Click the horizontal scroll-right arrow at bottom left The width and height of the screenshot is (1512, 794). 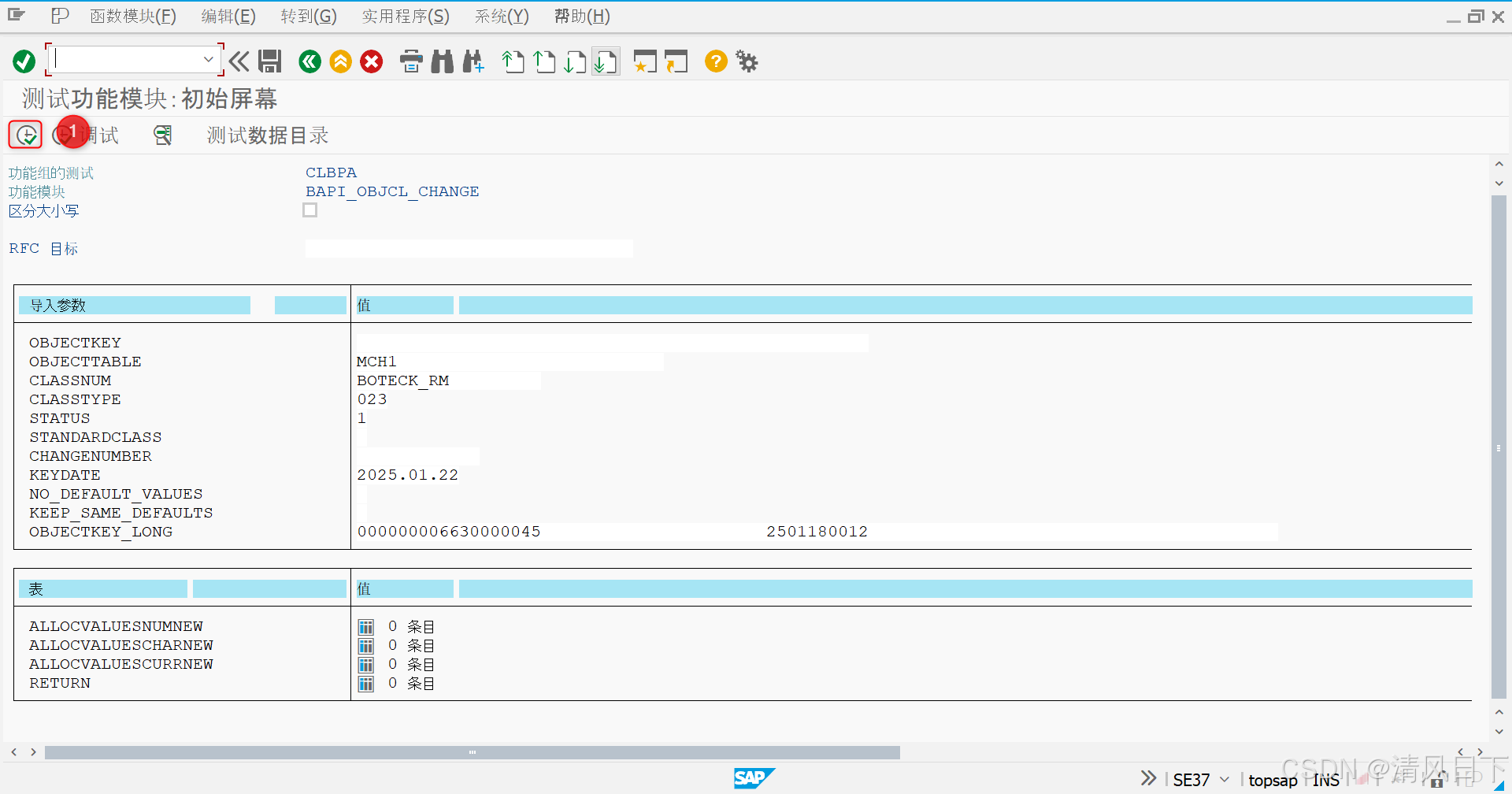click(x=33, y=752)
